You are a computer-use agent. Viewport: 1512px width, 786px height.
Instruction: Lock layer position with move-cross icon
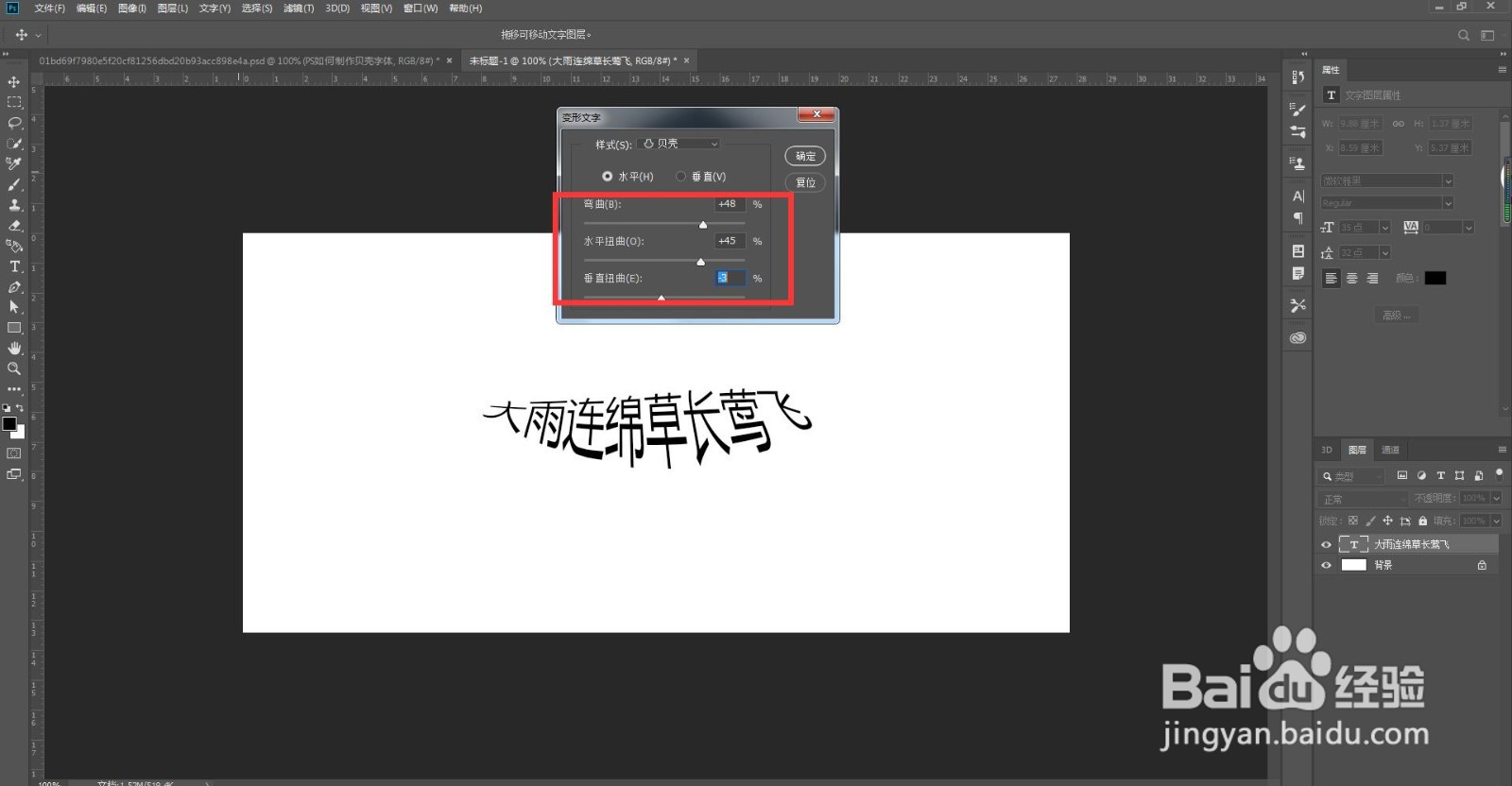pos(1387,521)
